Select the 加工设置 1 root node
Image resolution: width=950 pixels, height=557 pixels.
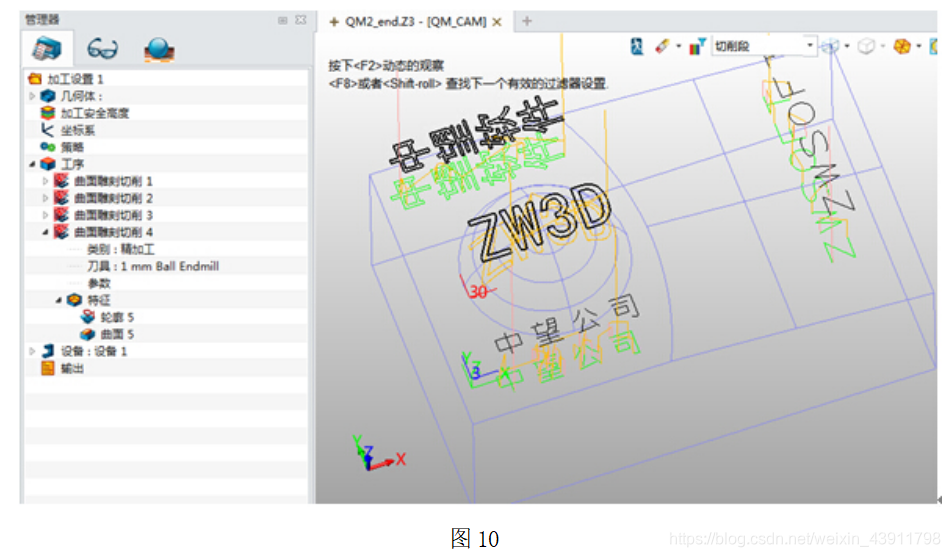tap(76, 79)
